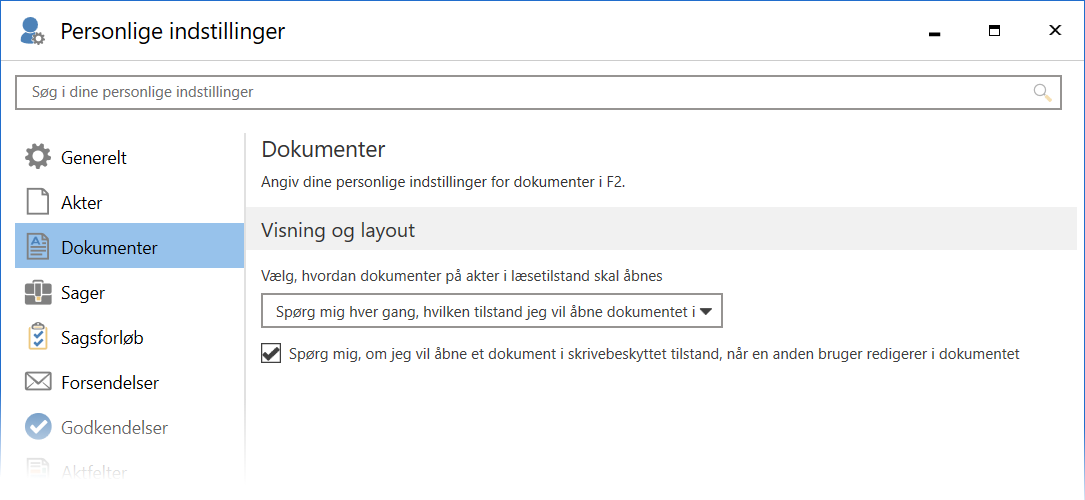Select the Dokumenter tab in the sidebar
The image size is (1085, 500).
109,247
